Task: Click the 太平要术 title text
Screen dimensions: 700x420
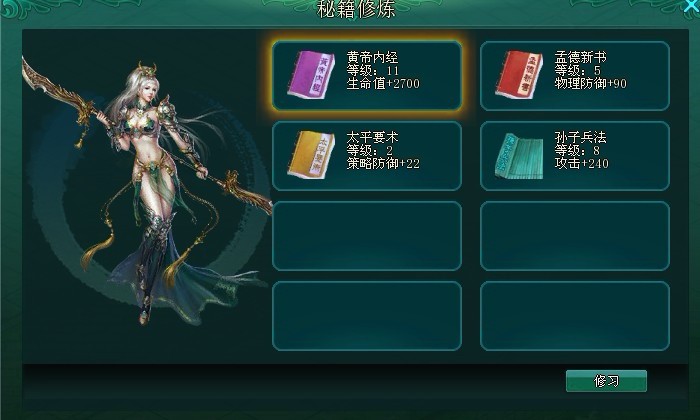Action: coord(372,137)
